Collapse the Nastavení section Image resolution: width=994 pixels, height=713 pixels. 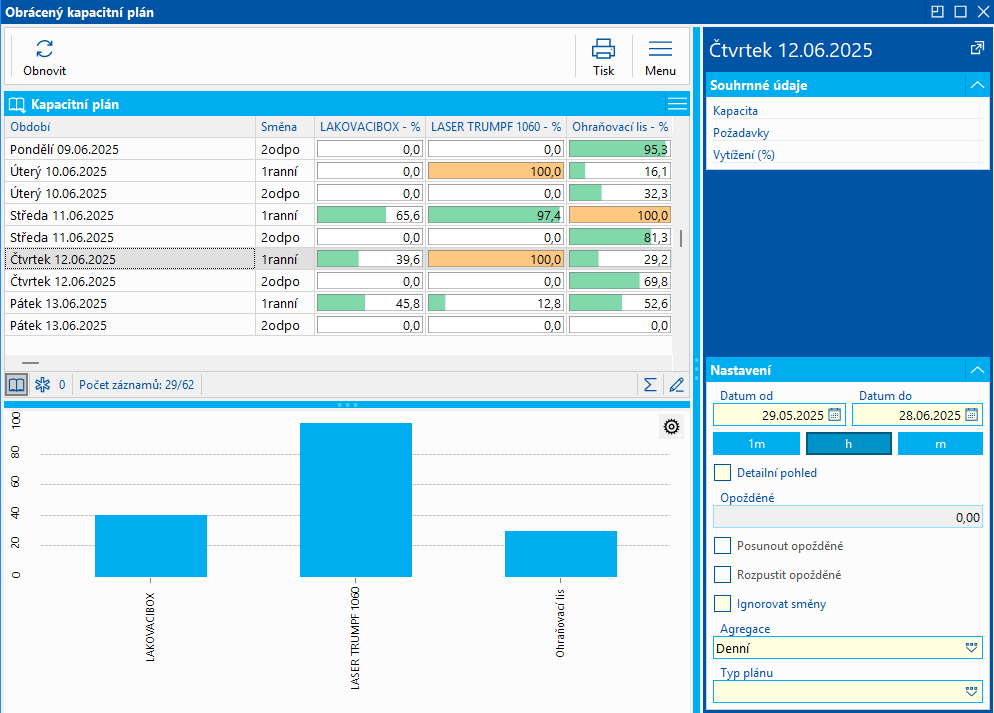point(977,369)
